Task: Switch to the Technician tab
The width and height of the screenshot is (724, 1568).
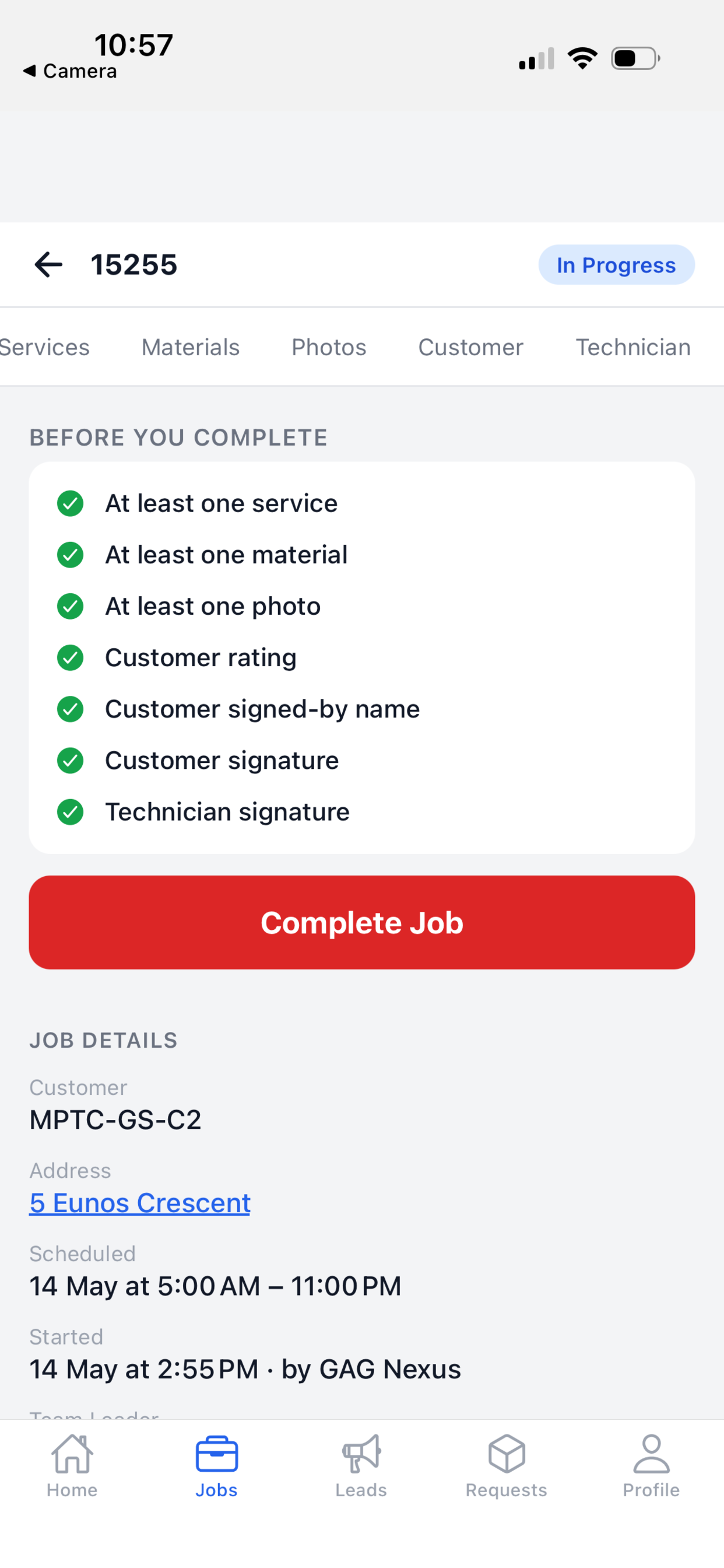Action: click(633, 347)
